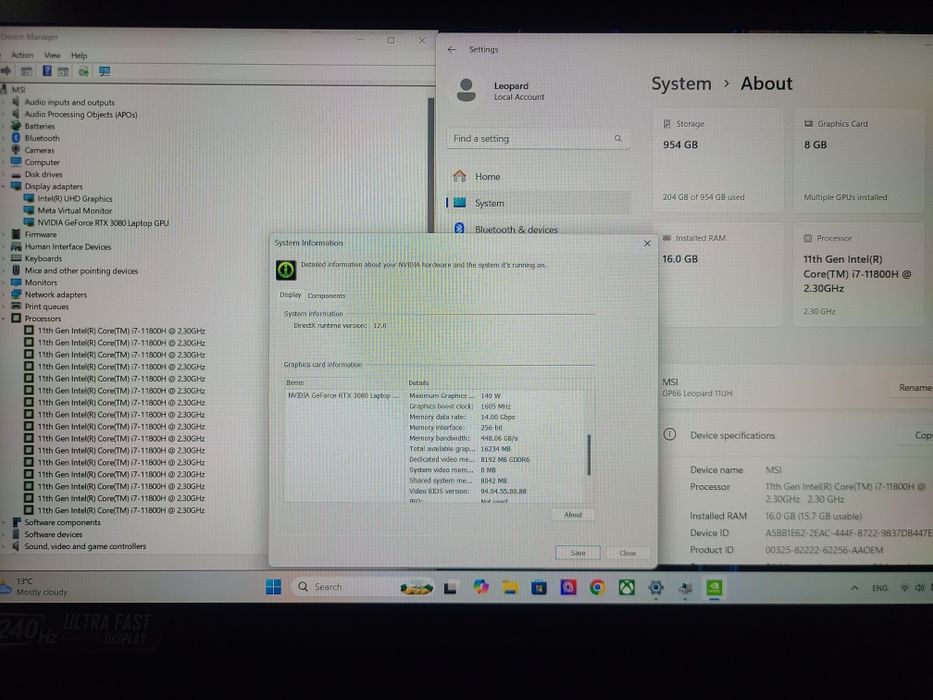Select Meta Virtual Monitor device
The height and width of the screenshot is (700, 933).
pos(74,211)
